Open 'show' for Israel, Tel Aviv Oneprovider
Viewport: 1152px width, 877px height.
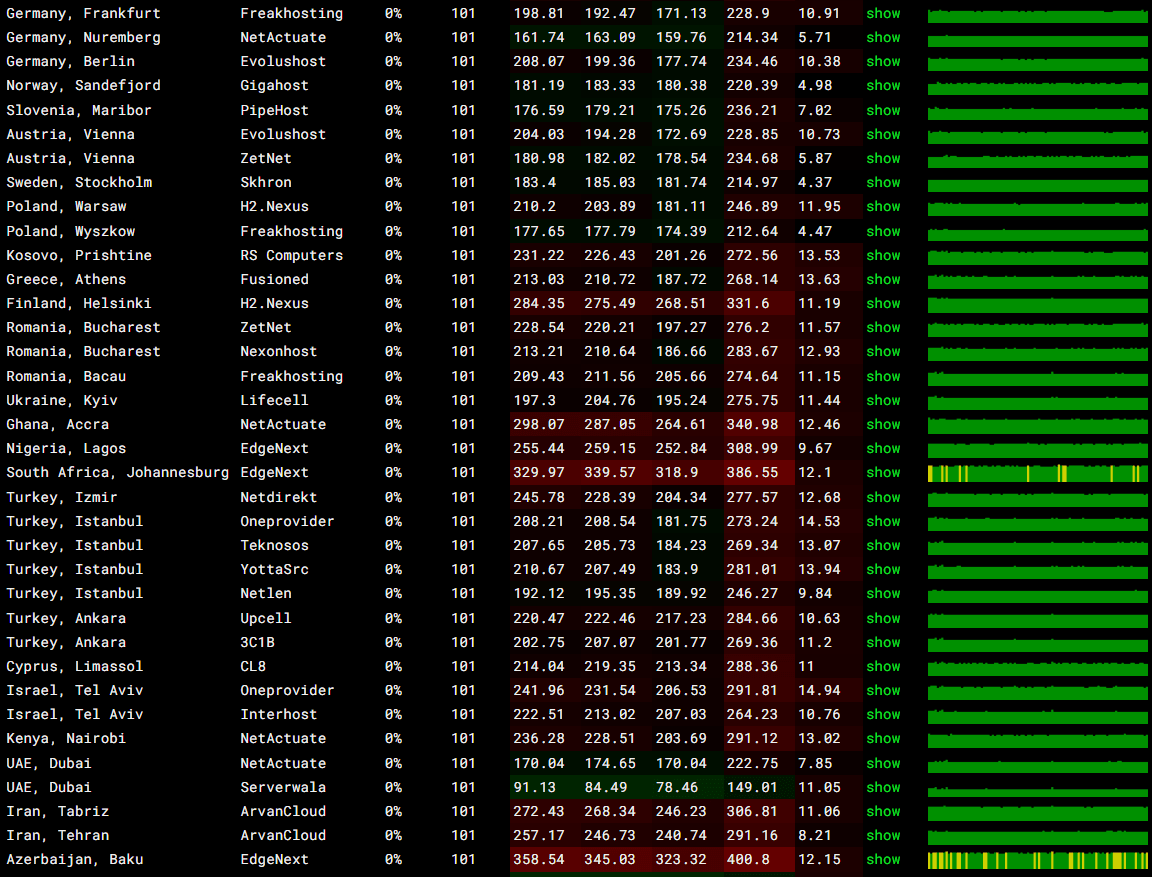tap(883, 690)
